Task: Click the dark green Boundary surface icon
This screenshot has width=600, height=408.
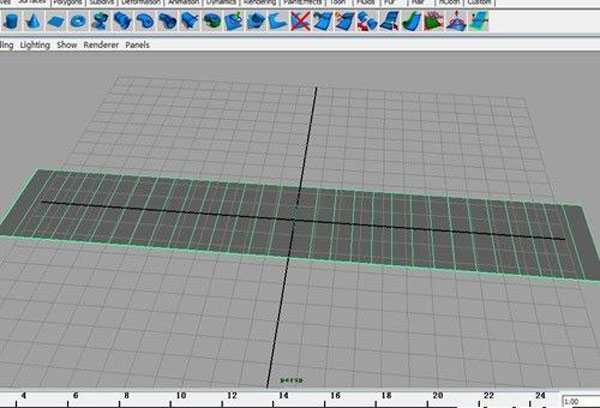Action: point(211,21)
